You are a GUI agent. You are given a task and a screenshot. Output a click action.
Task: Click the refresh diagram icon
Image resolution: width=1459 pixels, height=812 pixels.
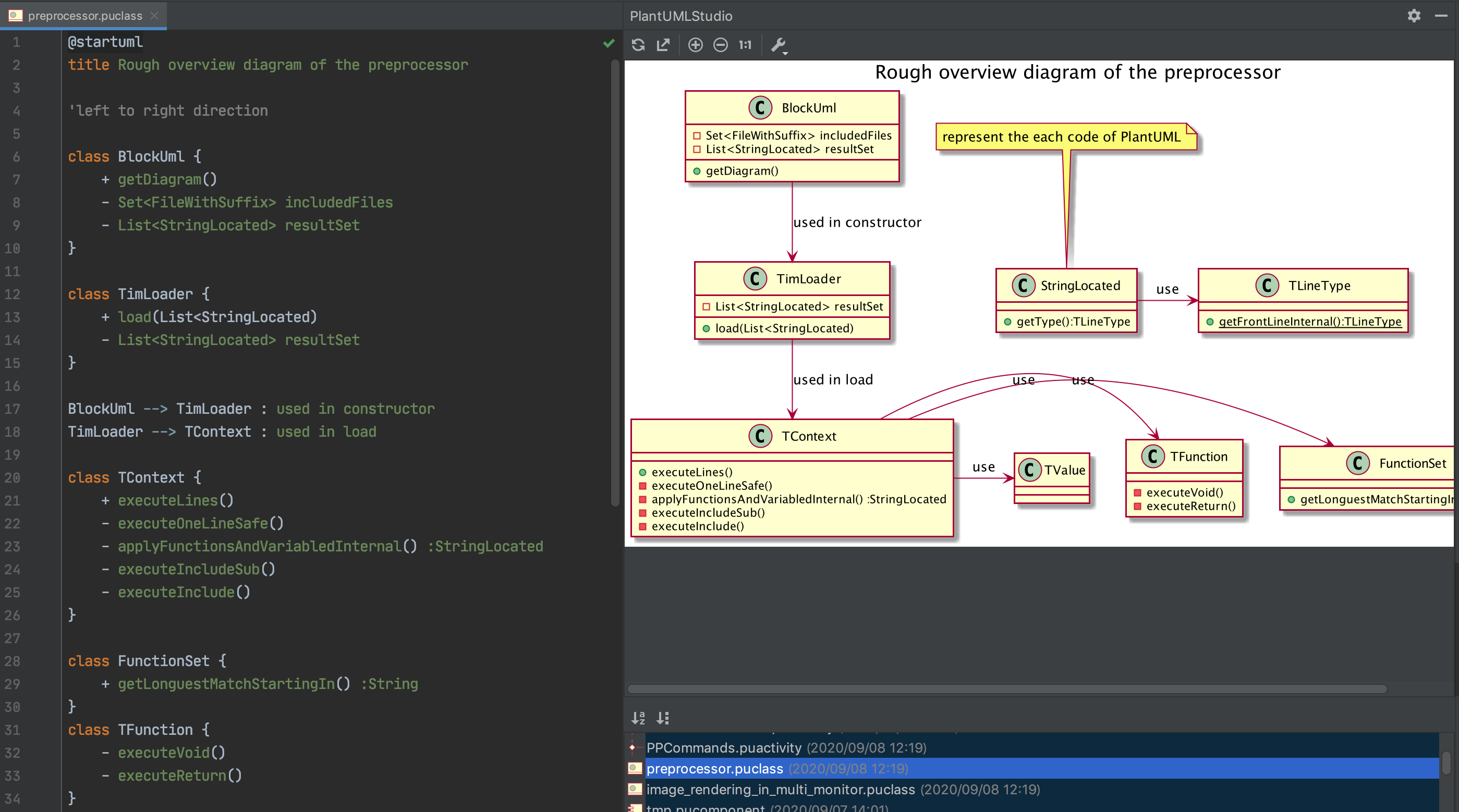pos(638,45)
